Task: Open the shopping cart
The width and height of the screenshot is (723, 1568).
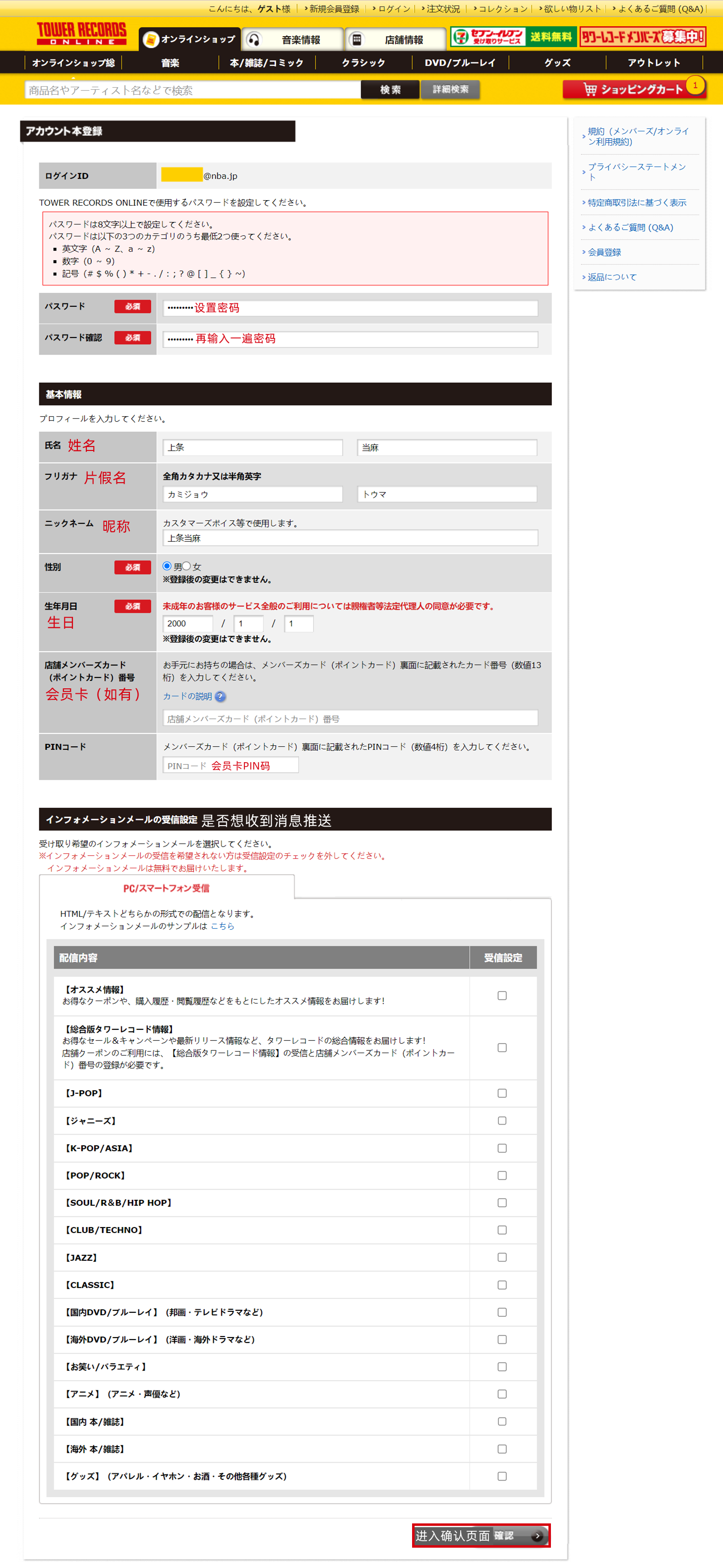Action: tap(634, 89)
